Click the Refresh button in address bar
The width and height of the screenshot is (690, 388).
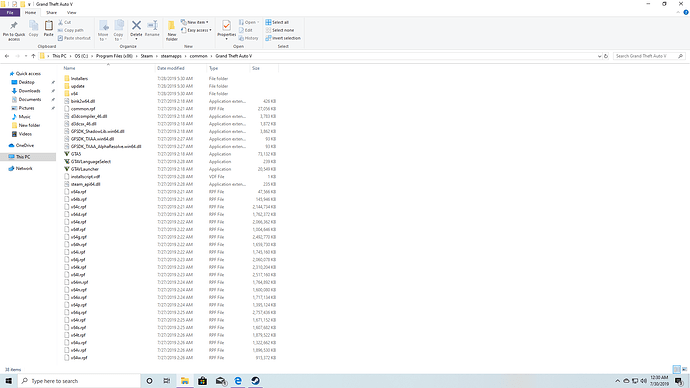[x=606, y=56]
